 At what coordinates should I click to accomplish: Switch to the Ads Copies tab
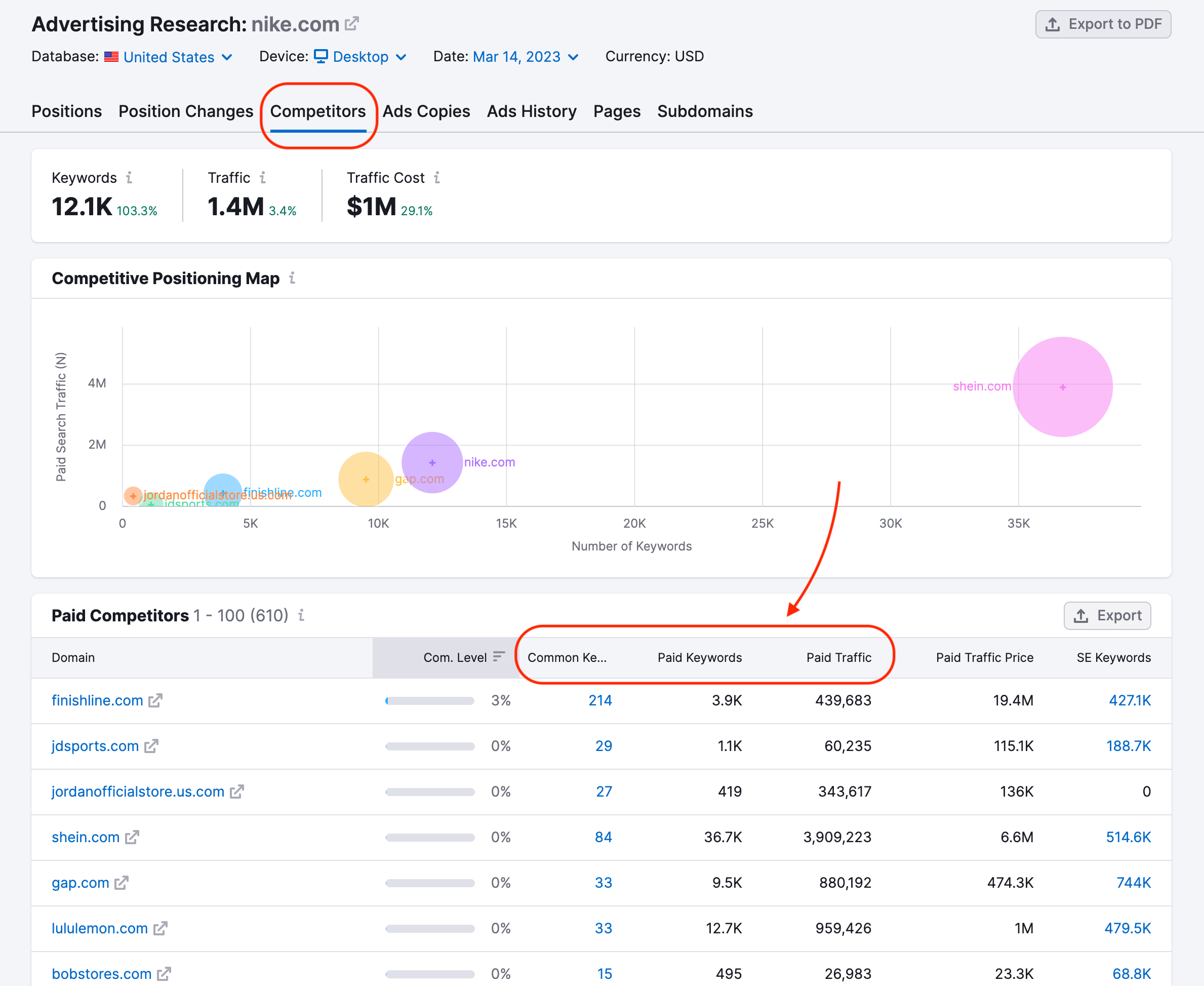point(425,111)
